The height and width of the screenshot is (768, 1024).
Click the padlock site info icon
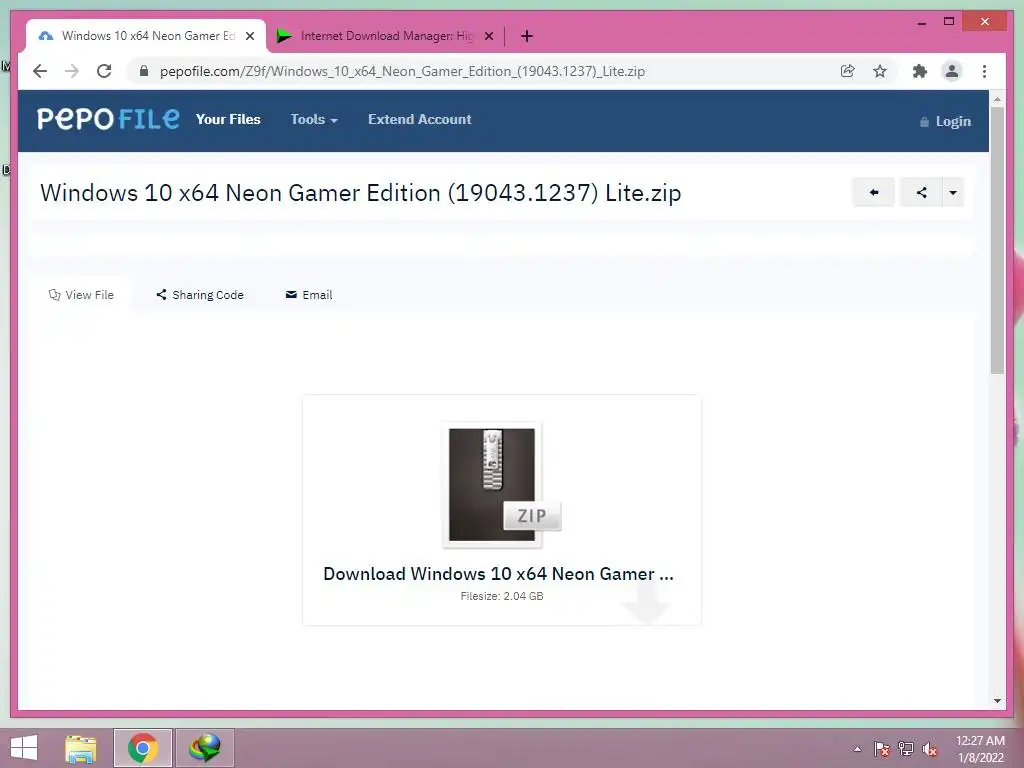coord(144,71)
